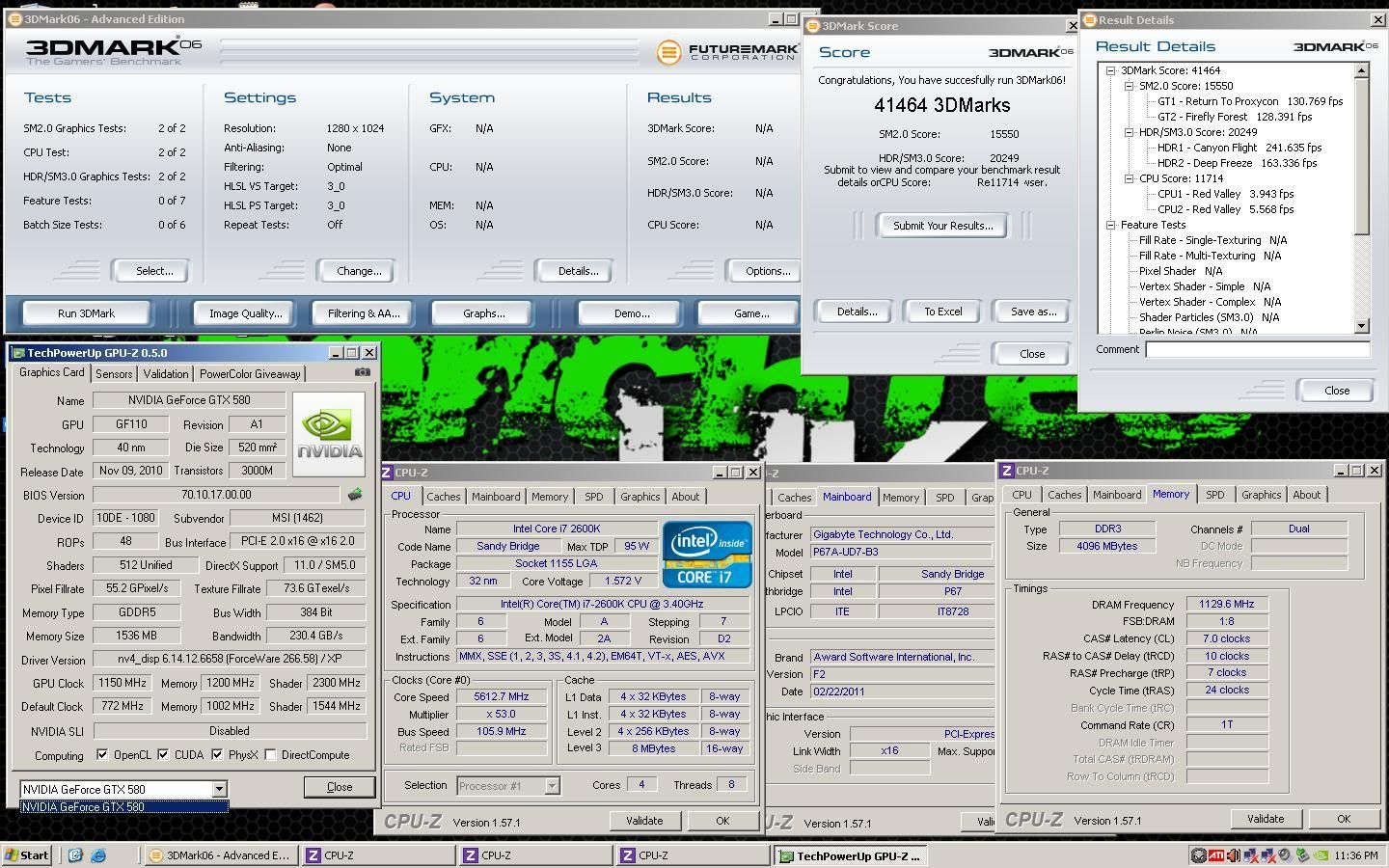The image size is (1389, 868).
Task: Collapse the HDR/SM3.0 Score tree node
Action: (x=1129, y=132)
